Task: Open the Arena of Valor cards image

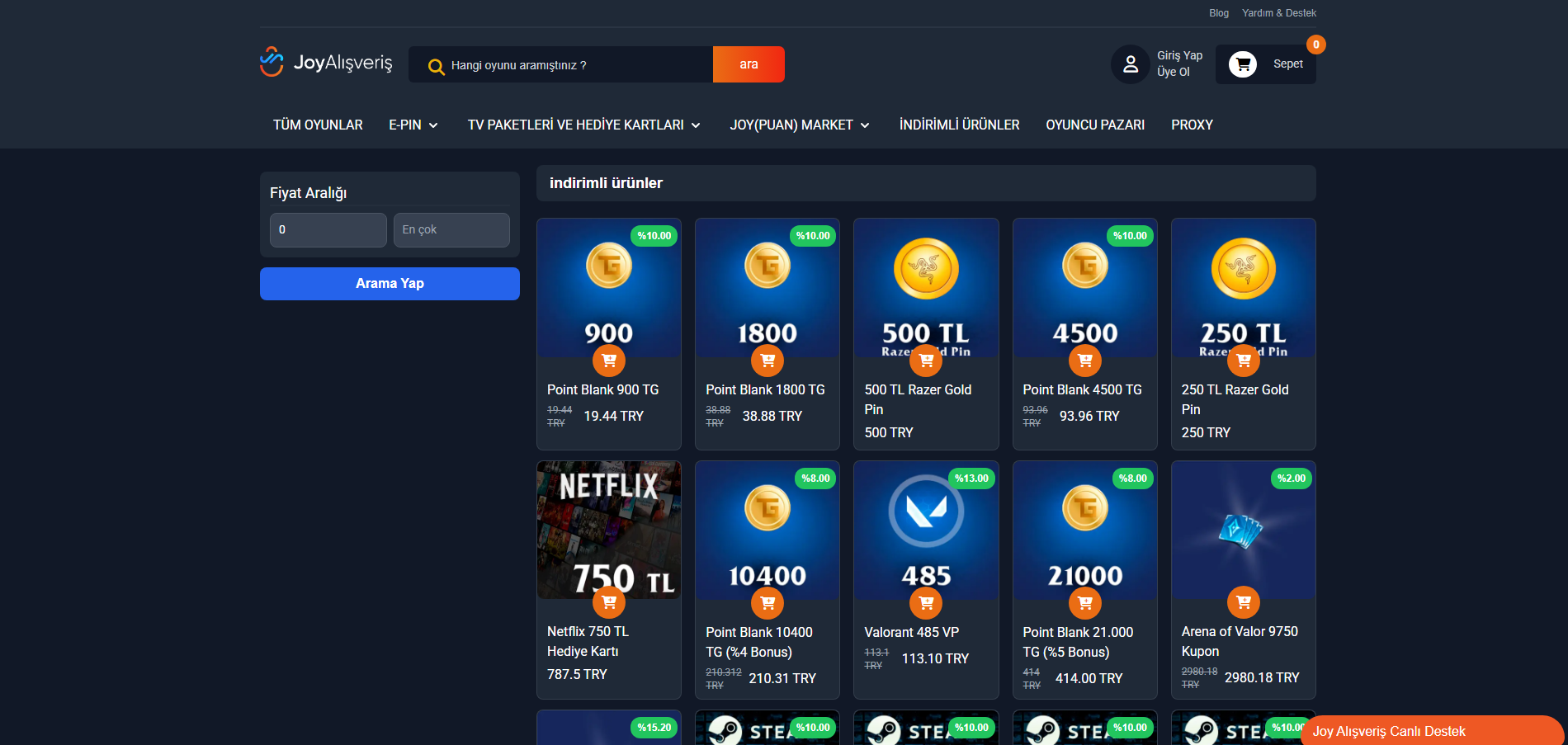Action: coord(1244,530)
